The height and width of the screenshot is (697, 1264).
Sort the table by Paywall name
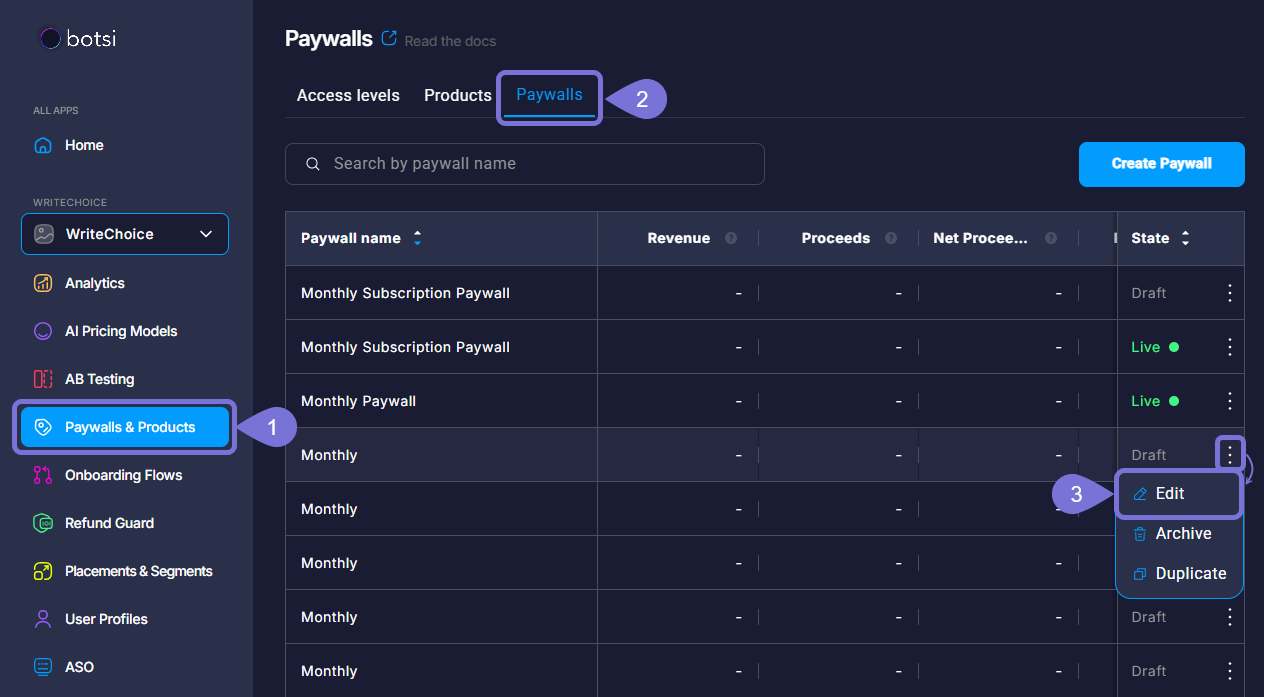[417, 238]
